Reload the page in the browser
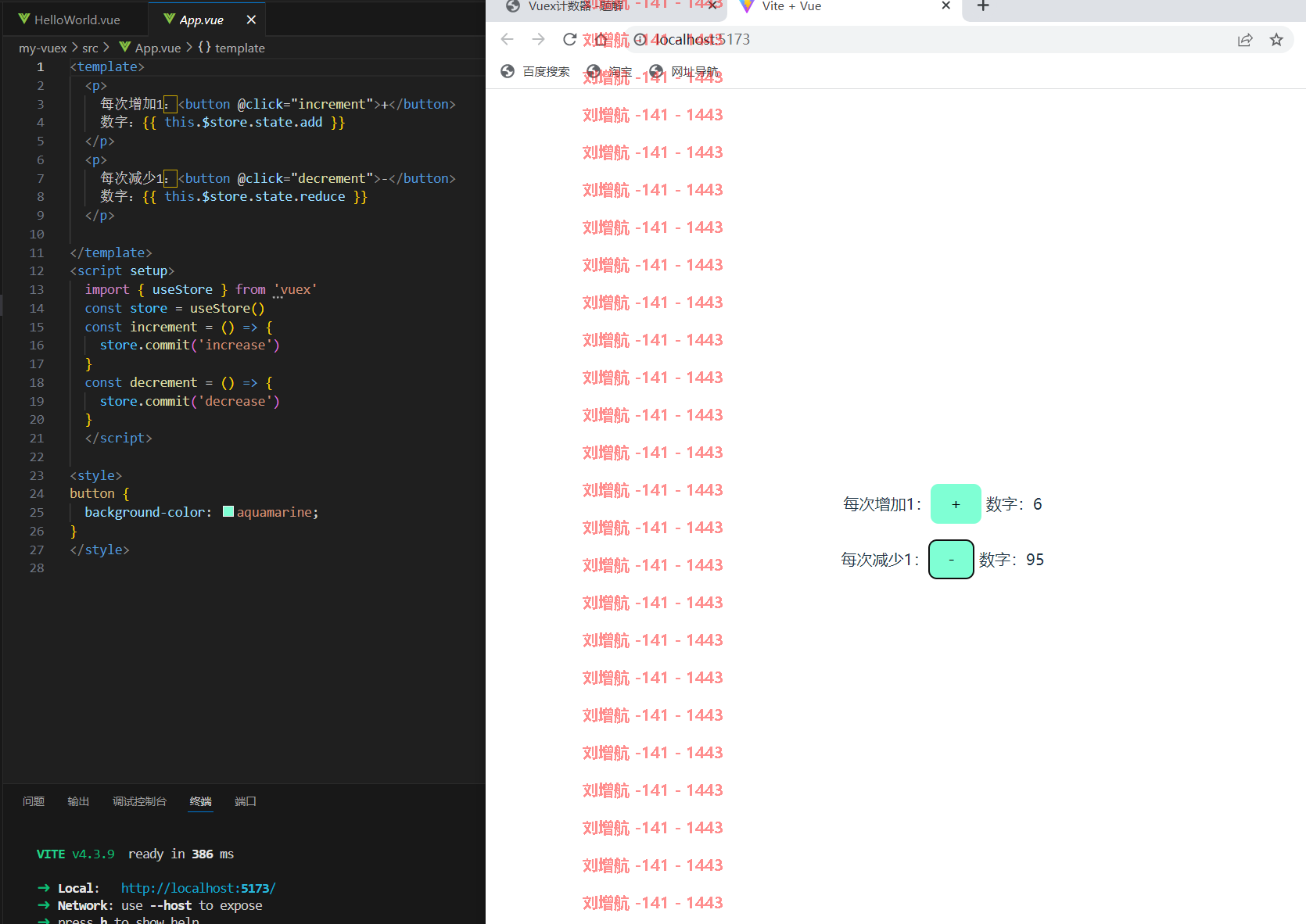 click(570, 39)
